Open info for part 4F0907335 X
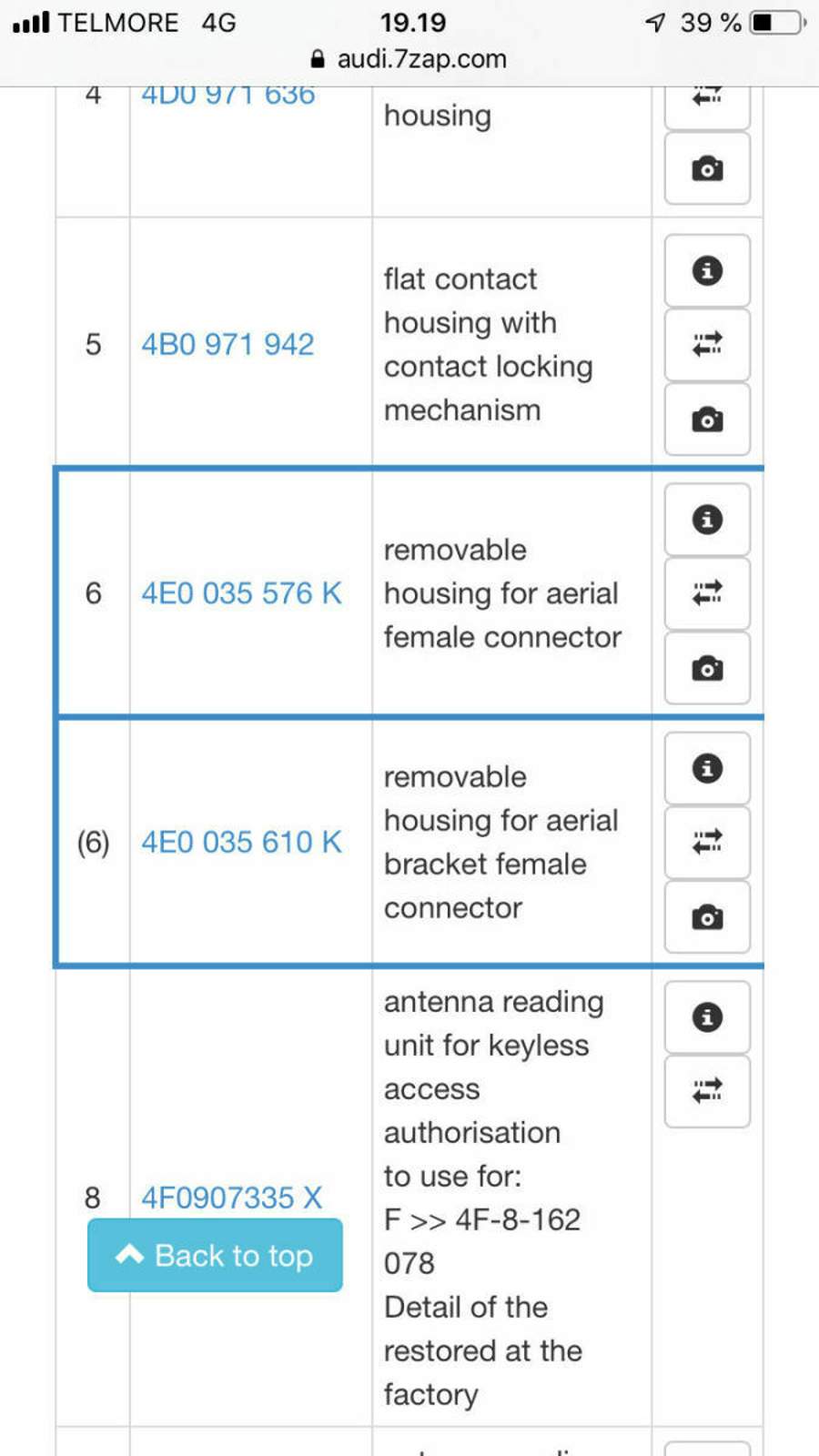 (707, 1017)
